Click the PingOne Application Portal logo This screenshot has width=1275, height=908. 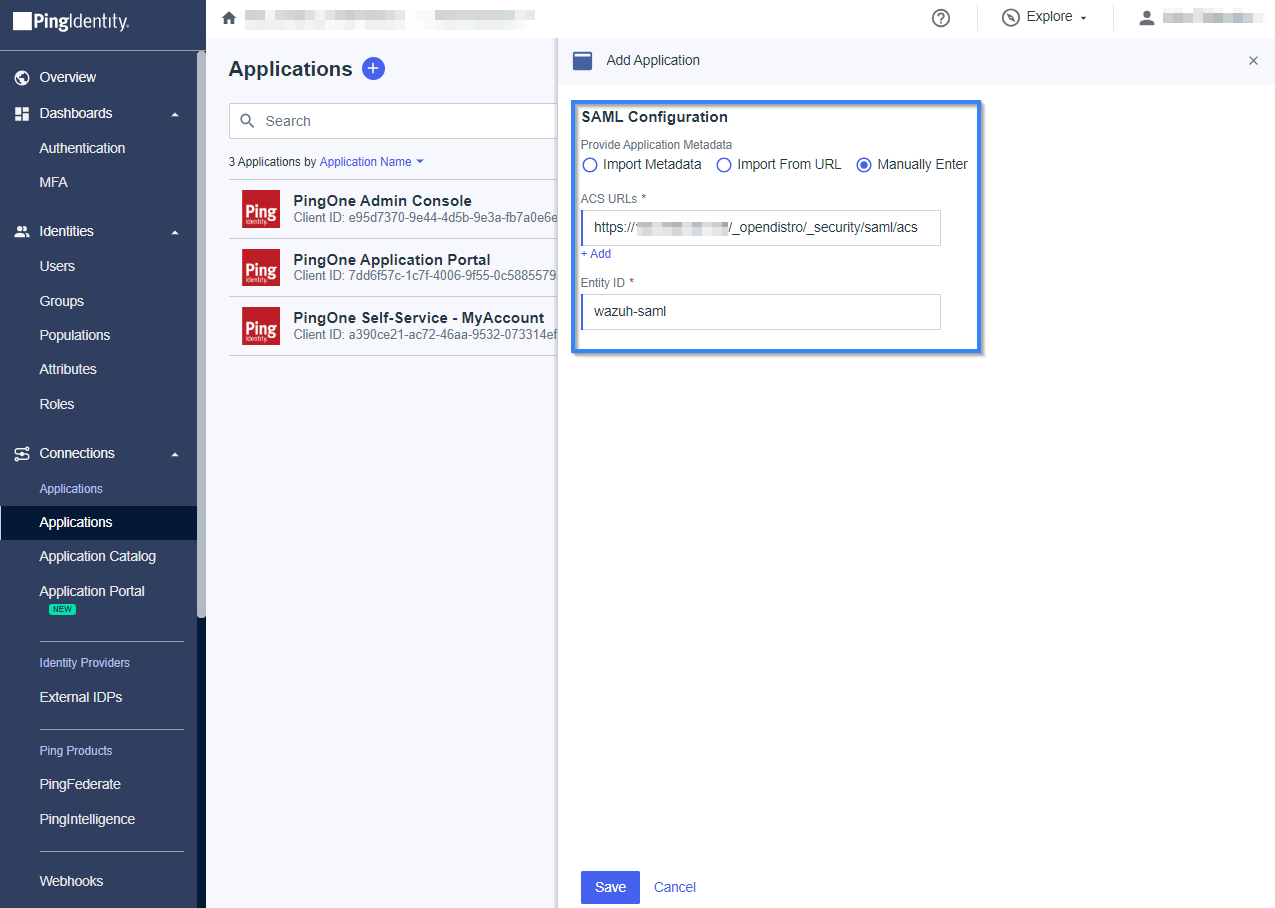tap(261, 268)
